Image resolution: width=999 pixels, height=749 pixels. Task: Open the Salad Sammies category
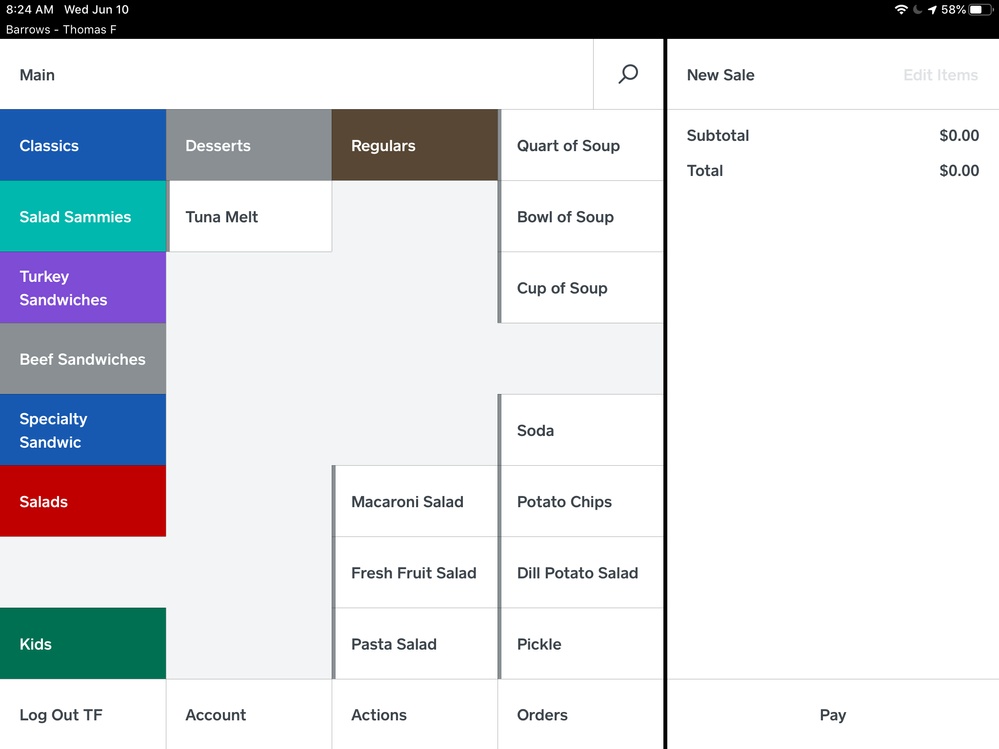pyautogui.click(x=83, y=216)
